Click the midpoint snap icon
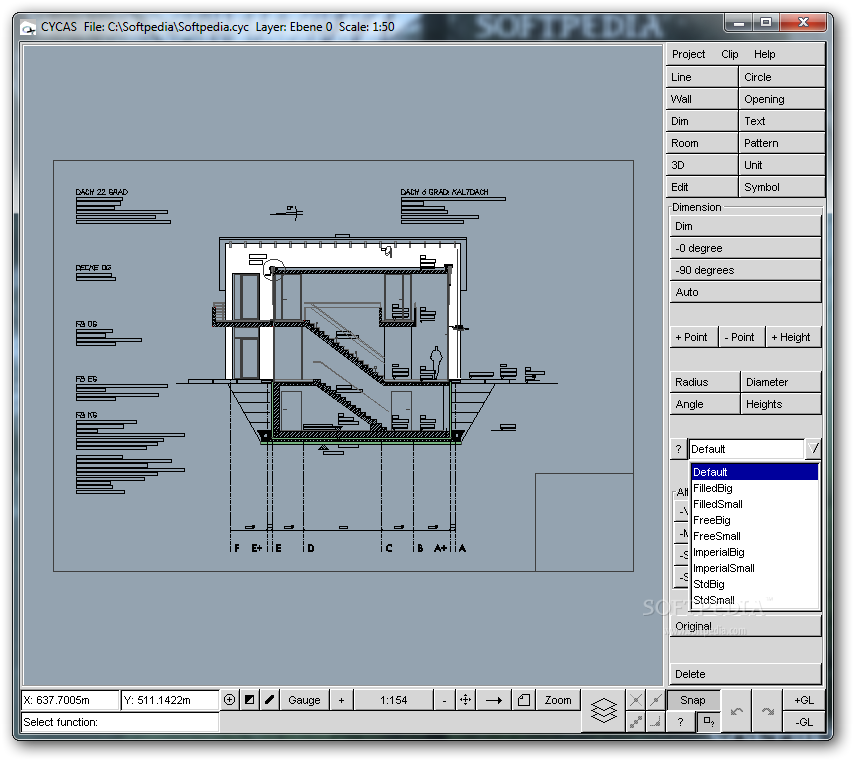This screenshot has height=761, width=854. point(656,700)
